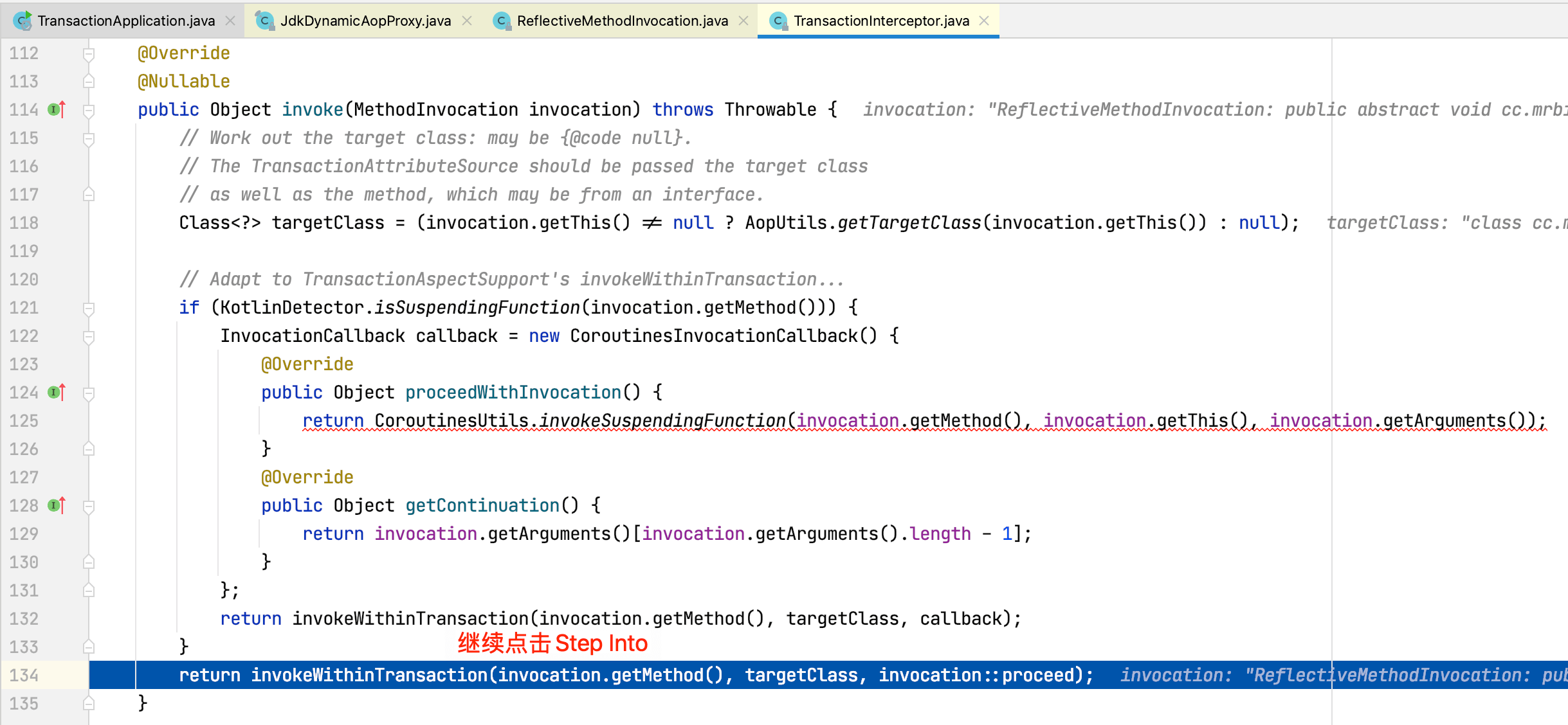1568x725 pixels.
Task: Close the ReflectiveMethodInvocation.java tab
Action: tap(743, 21)
